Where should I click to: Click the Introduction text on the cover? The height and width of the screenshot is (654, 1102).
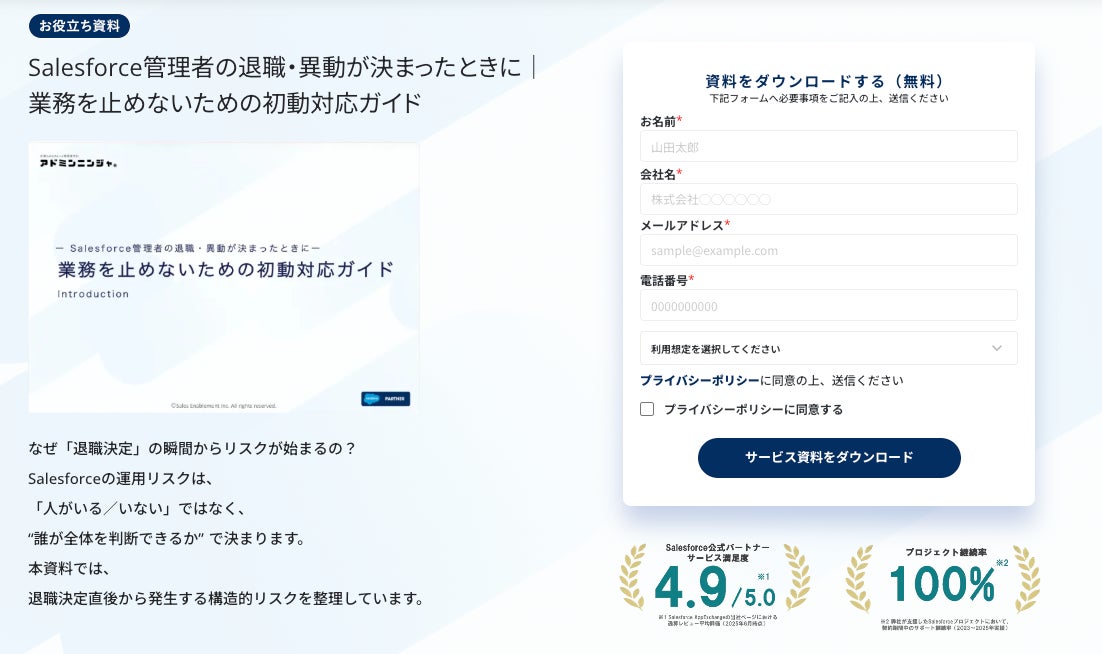[93, 294]
